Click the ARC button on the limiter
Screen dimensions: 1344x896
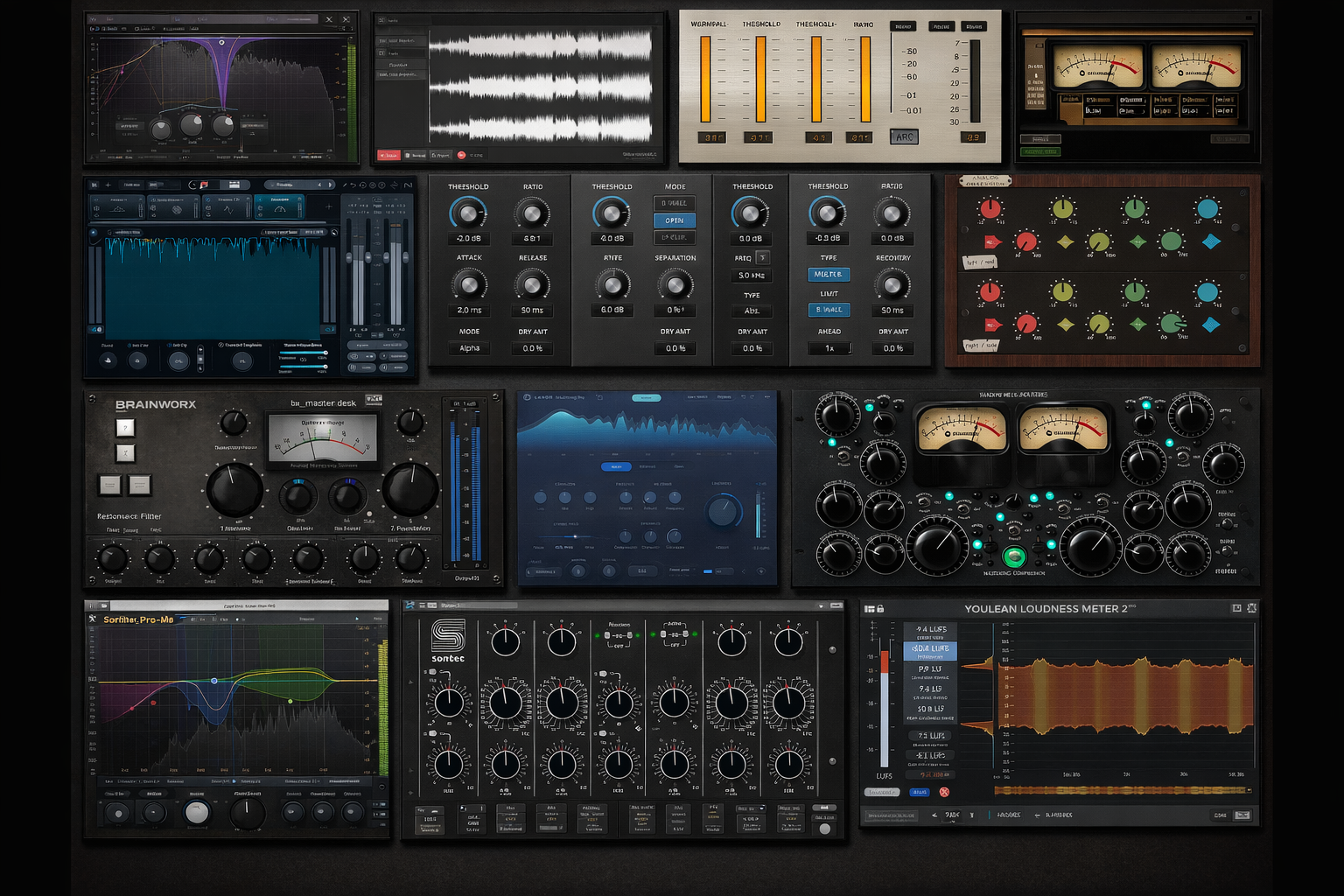click(904, 136)
